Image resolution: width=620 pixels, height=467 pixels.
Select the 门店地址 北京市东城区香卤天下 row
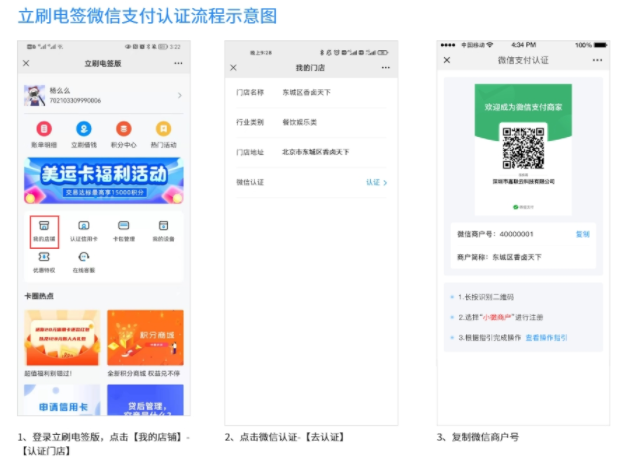tap(311, 152)
